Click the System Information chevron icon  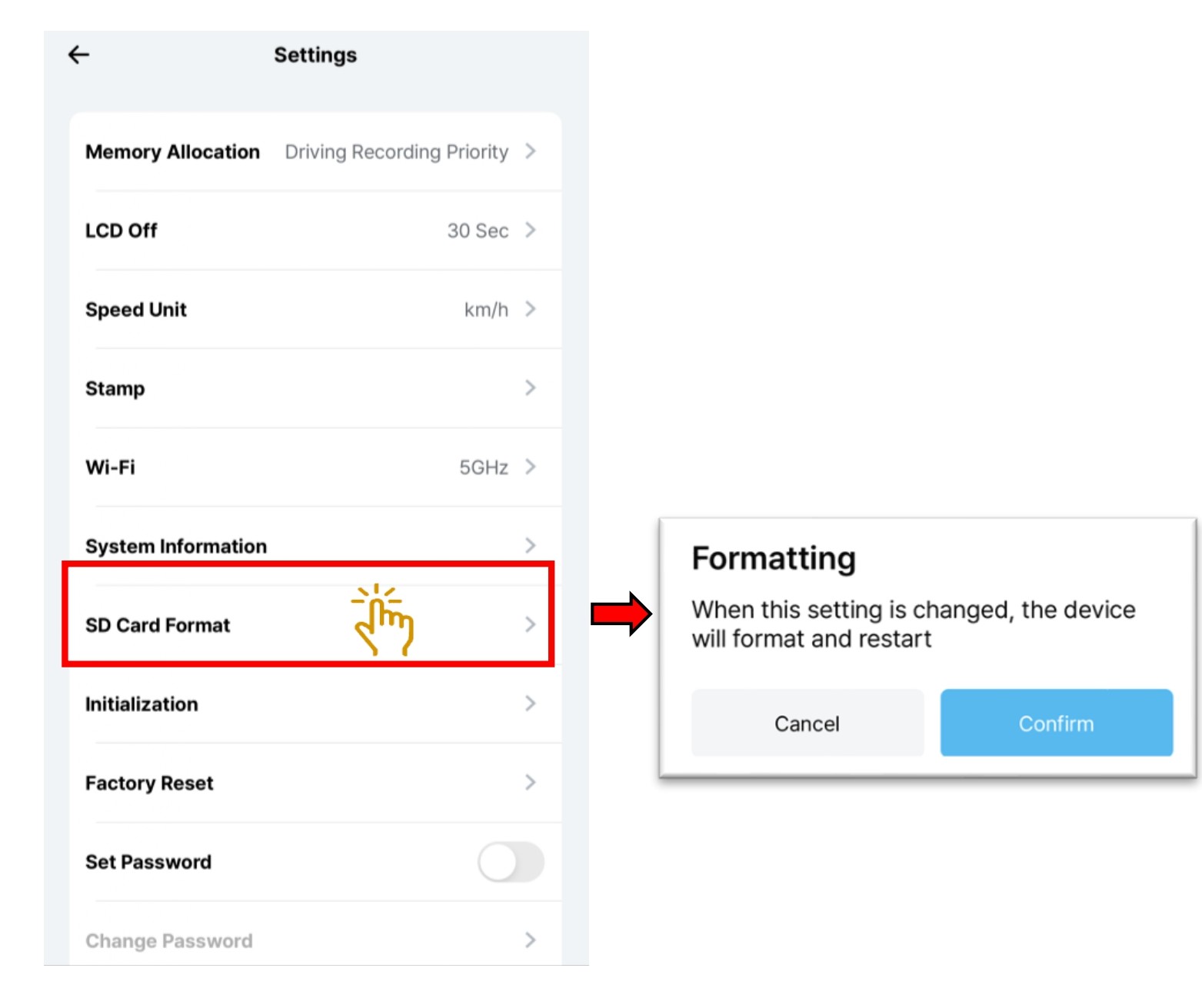(530, 545)
